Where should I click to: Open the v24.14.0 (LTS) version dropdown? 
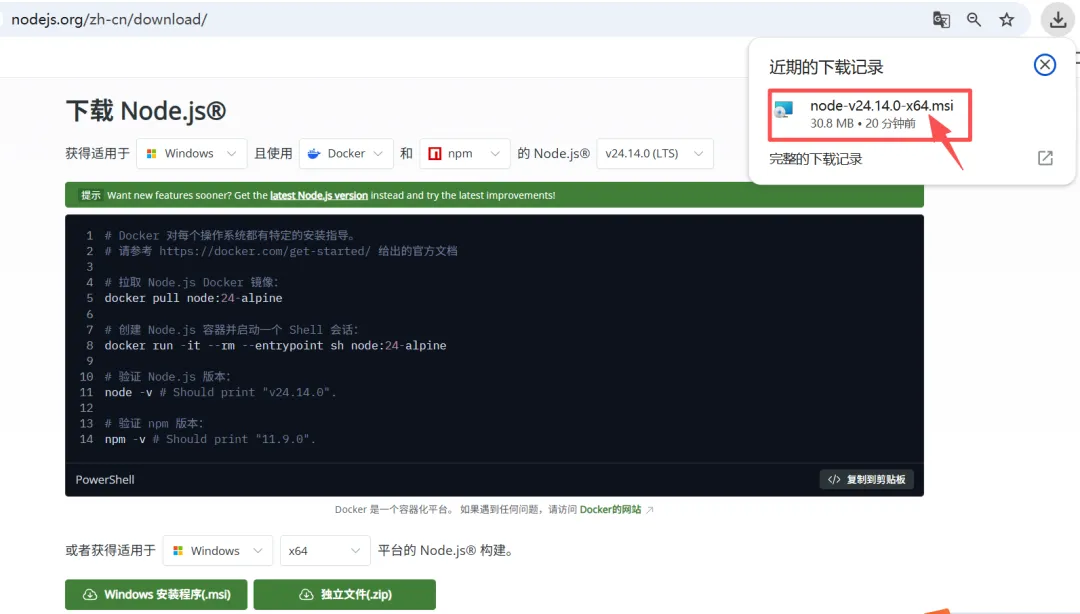[654, 154]
